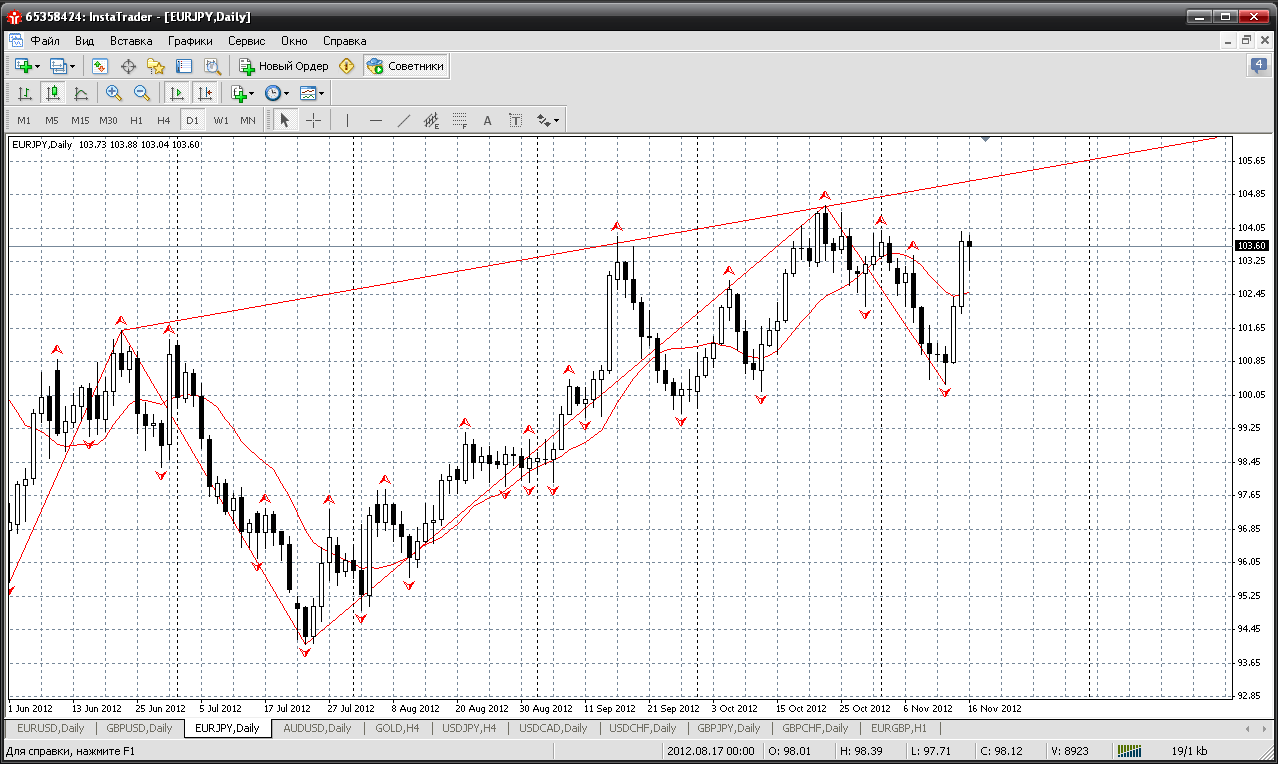
Task: Select the Fibonacci retracement tool
Action: [x=459, y=120]
